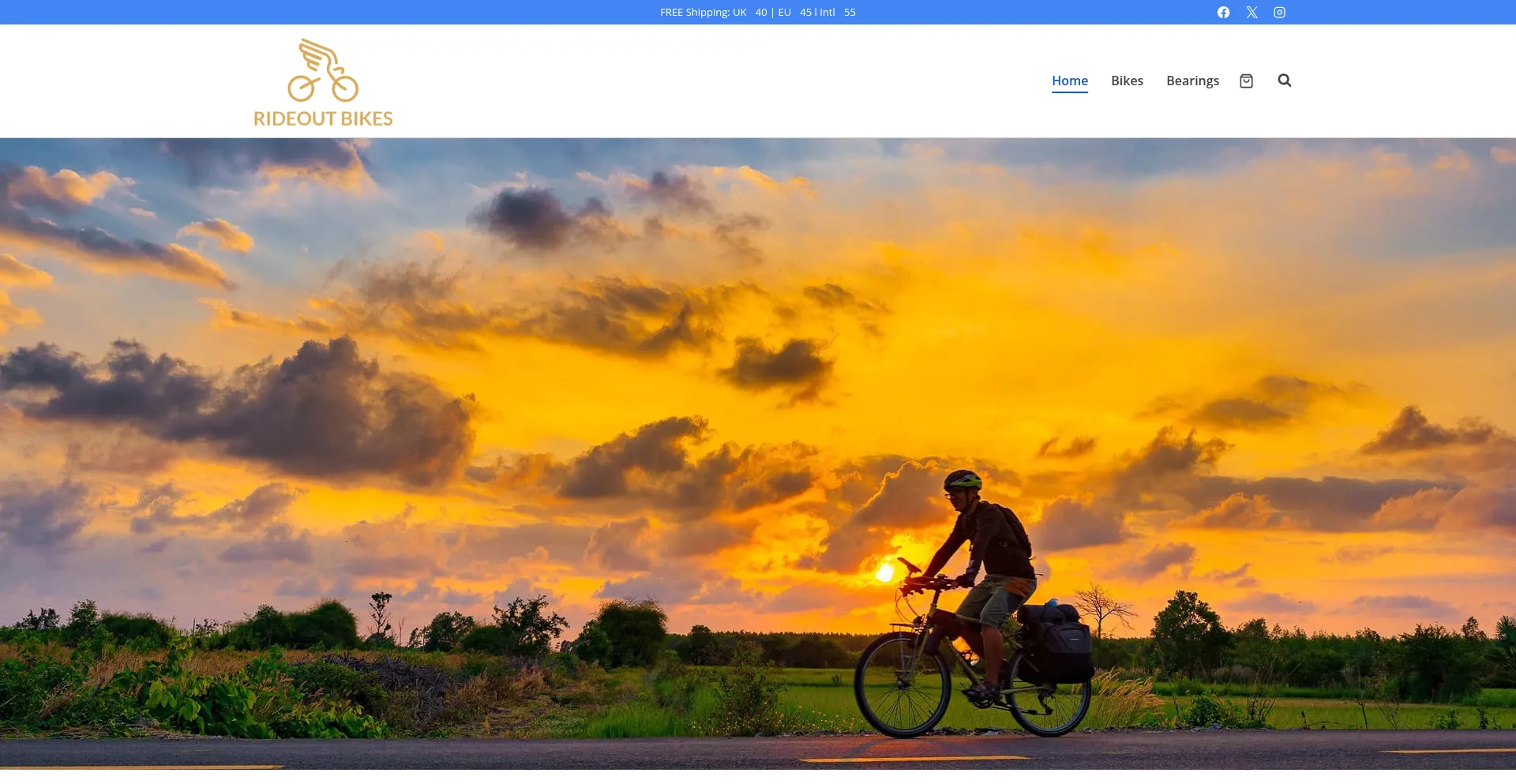This screenshot has width=1516, height=784.
Task: Click the winged bicycle logo icon
Action: (323, 71)
